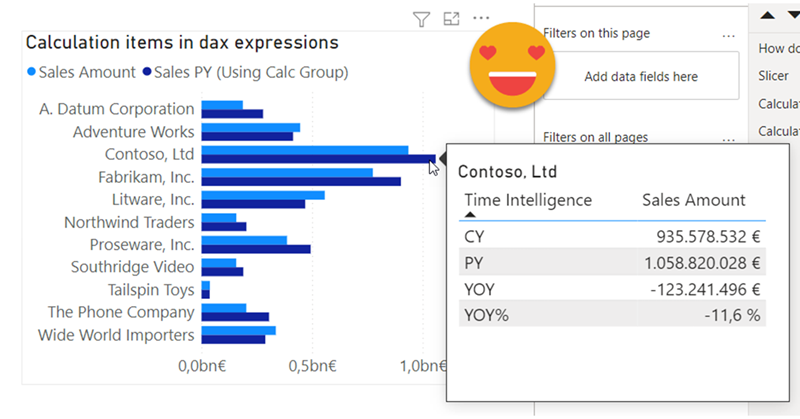This screenshot has height=419, width=800.
Task: Sort by the Time Intelligence column arrow
Action: (x=471, y=214)
